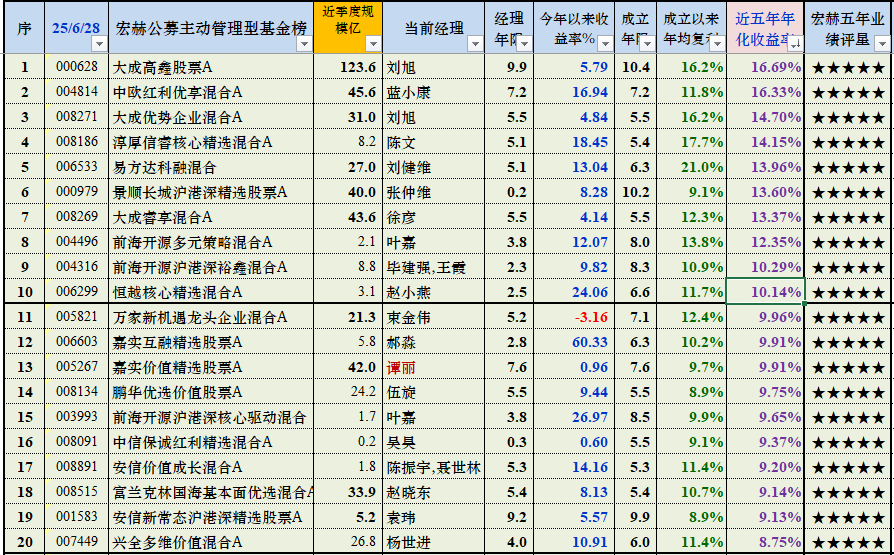This screenshot has height=555, width=894.
Task: Select fund code cell 000628
Action: tap(76, 67)
